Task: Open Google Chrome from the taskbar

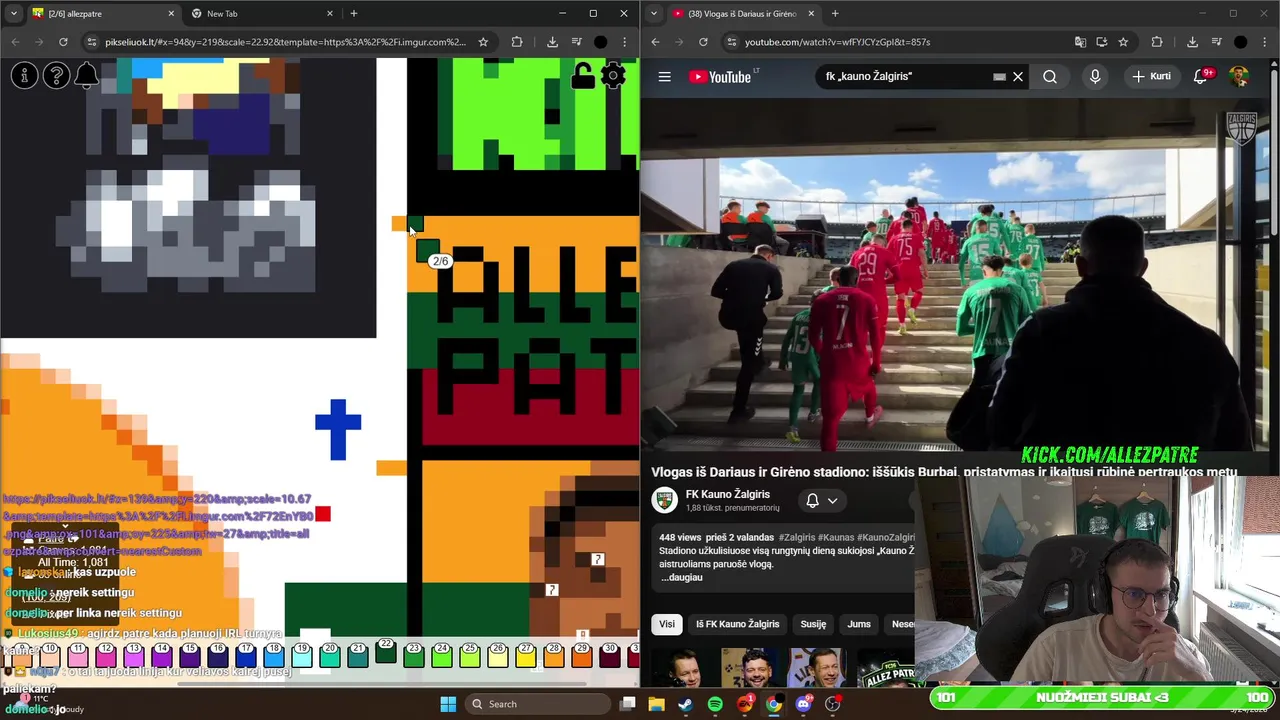Action: tap(774, 704)
